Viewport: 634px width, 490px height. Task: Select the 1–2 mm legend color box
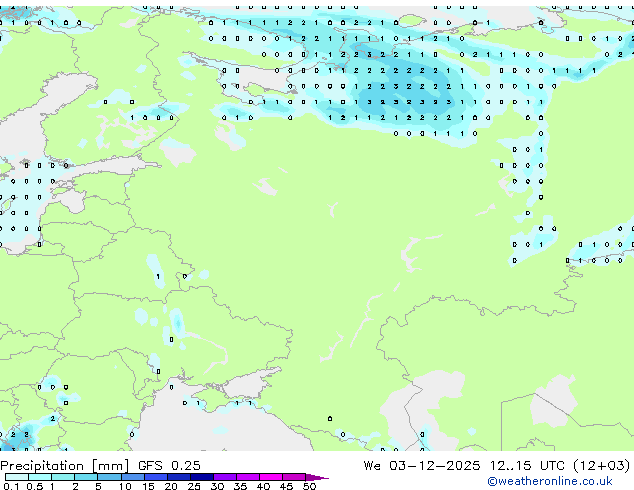tap(63, 477)
